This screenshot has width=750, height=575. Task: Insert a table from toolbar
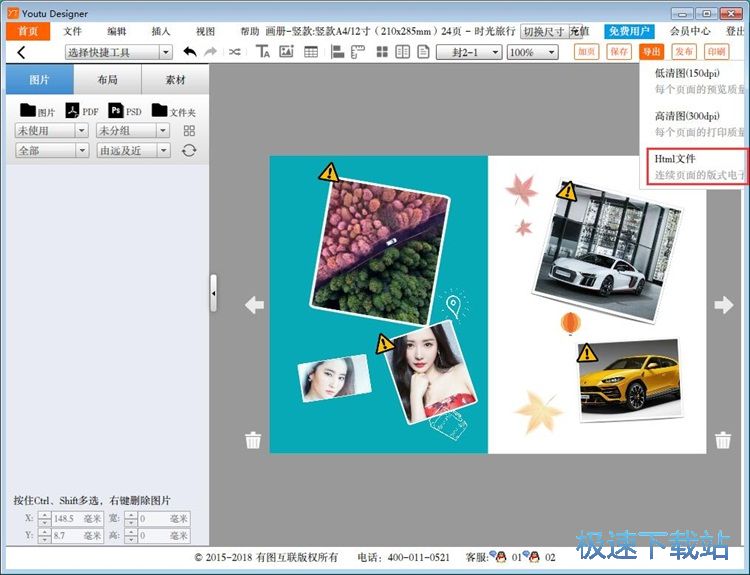point(311,52)
